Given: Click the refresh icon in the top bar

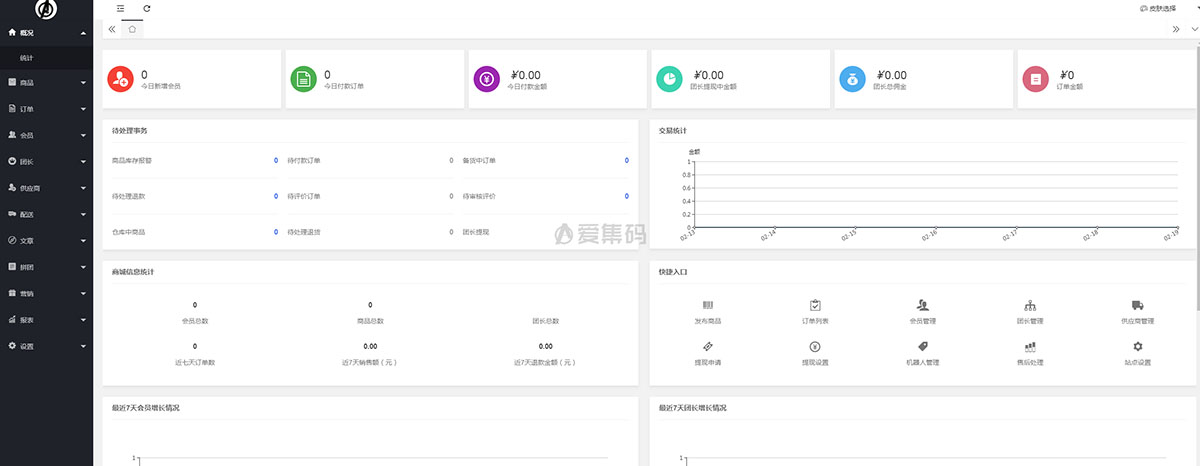Looking at the screenshot, I should click(147, 8).
